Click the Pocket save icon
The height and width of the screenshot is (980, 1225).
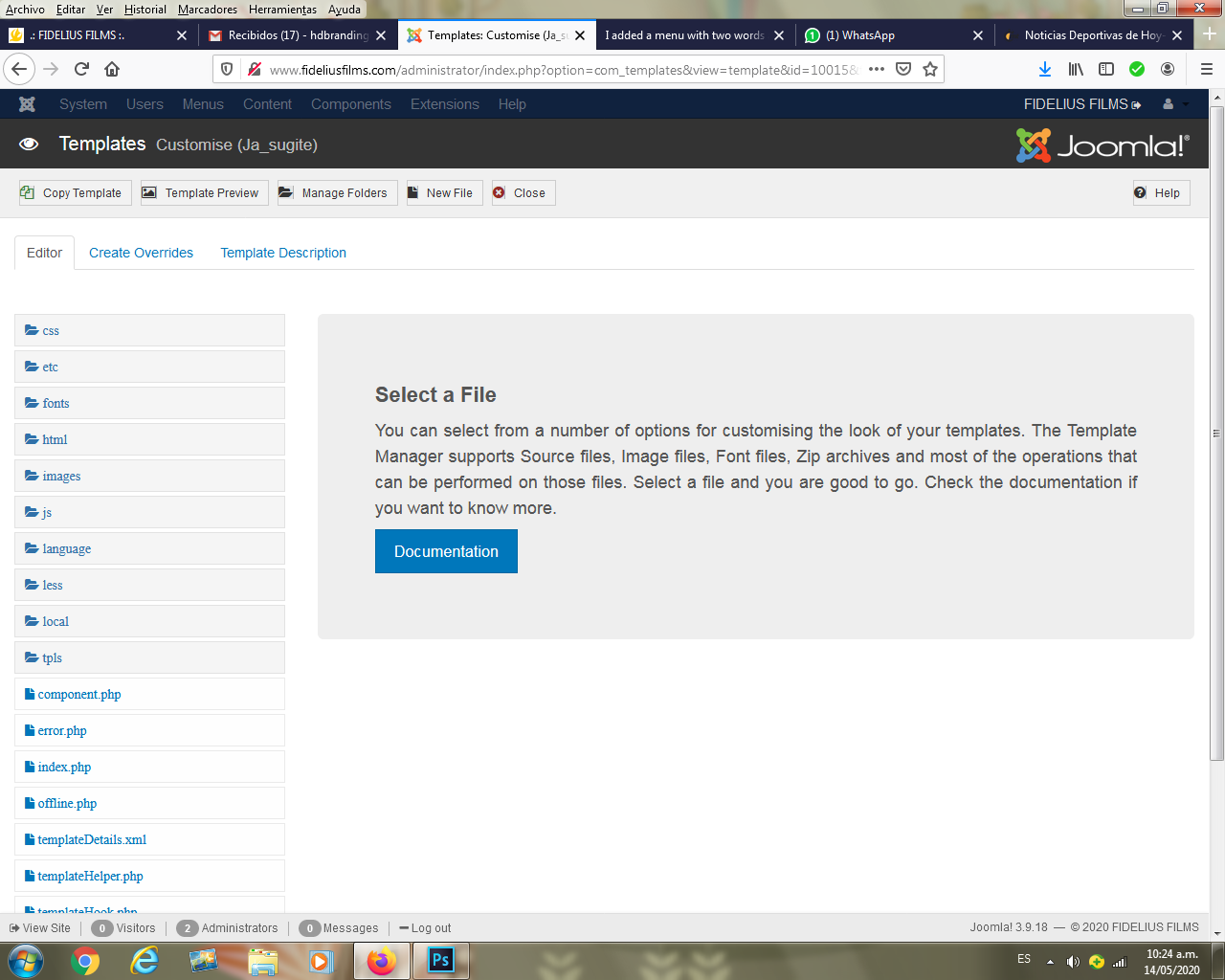coord(903,69)
